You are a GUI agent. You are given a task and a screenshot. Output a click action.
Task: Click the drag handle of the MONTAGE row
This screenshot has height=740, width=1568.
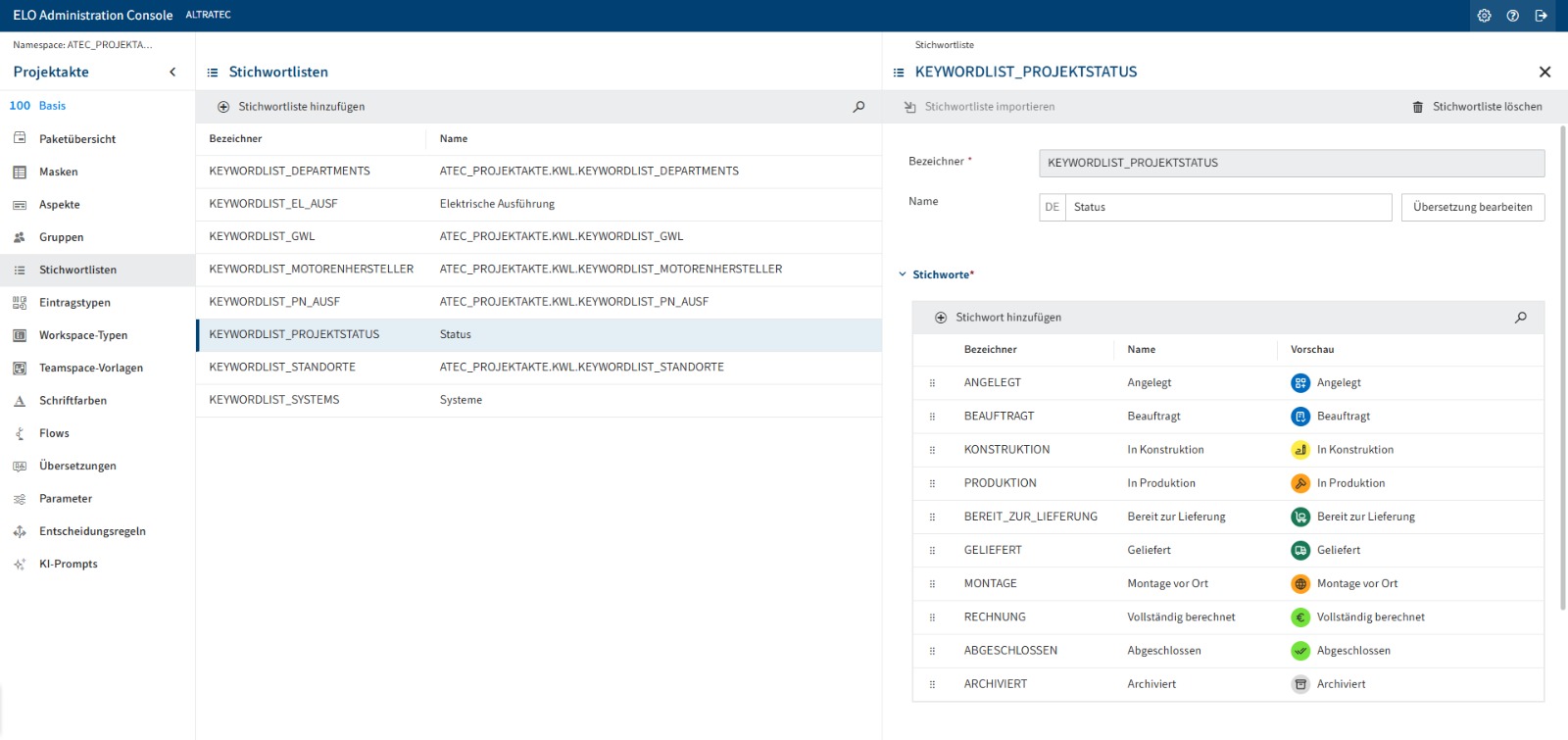pos(932,584)
